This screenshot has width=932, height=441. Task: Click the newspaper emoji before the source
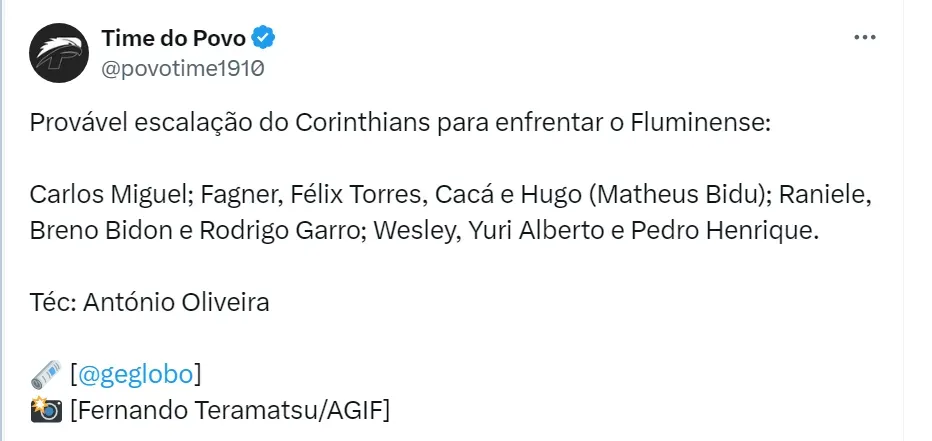pos(45,374)
